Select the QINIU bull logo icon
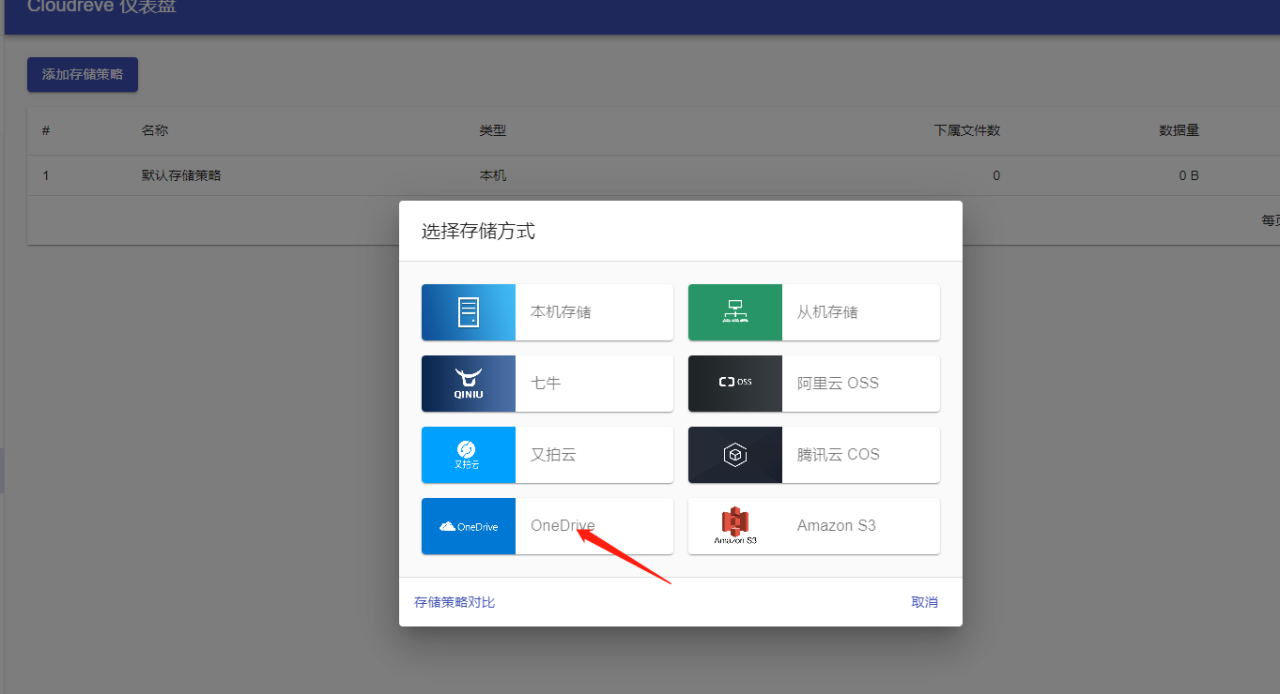 click(x=468, y=383)
